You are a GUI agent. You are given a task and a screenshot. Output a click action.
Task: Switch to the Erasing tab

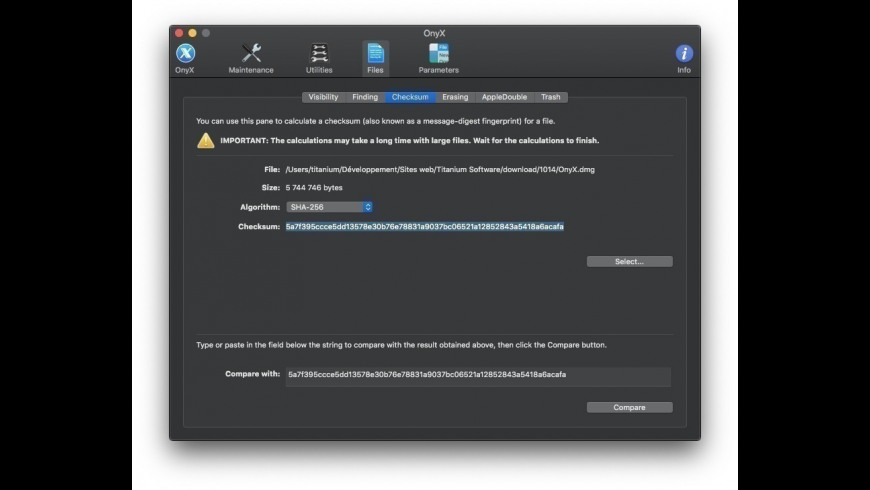pyautogui.click(x=455, y=97)
